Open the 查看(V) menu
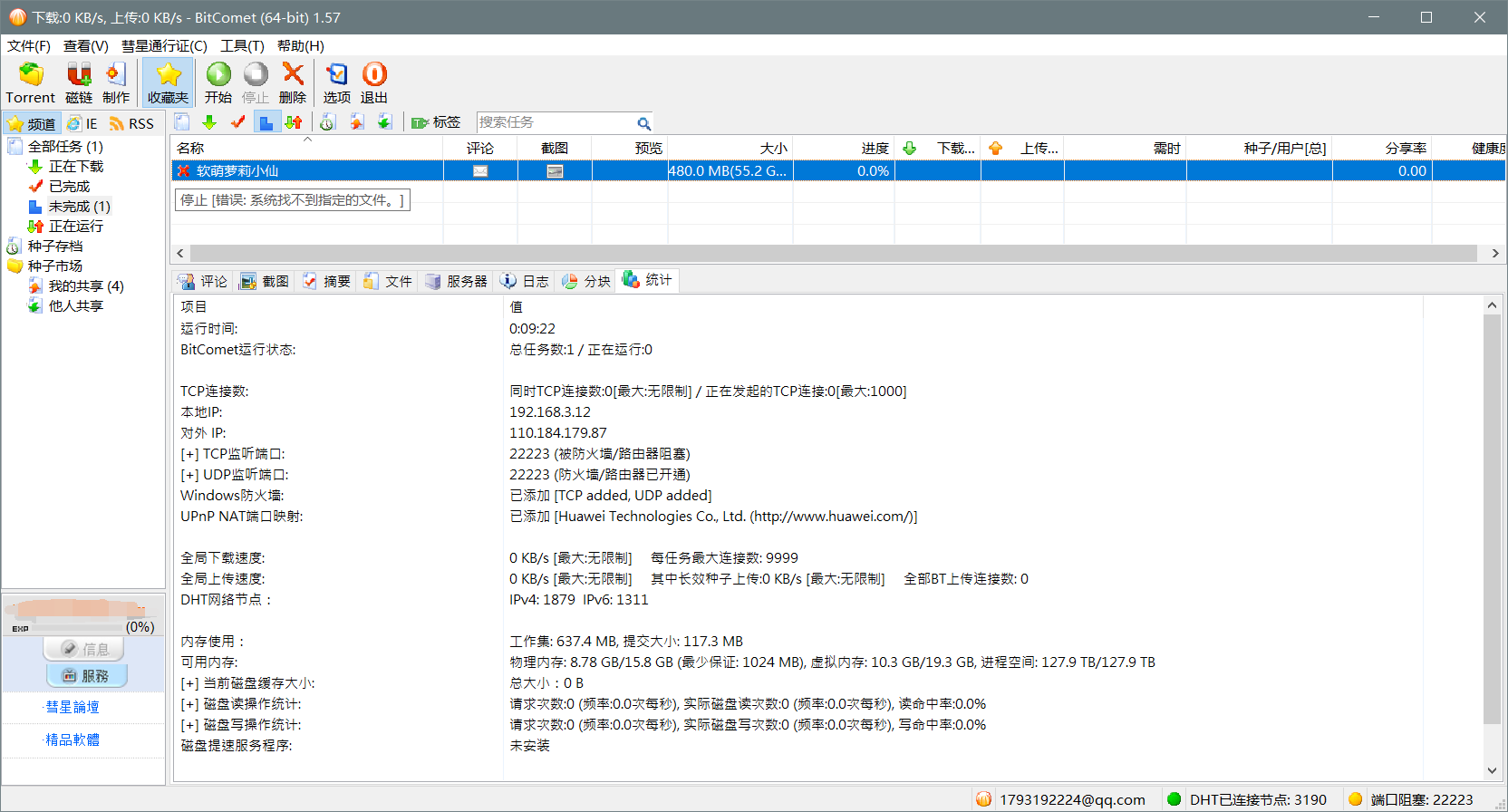This screenshot has height=812, width=1508. pos(86,45)
